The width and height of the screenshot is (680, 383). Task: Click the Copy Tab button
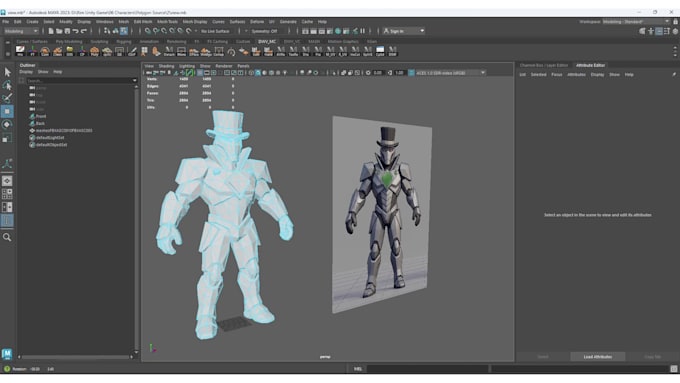pyautogui.click(x=652, y=357)
